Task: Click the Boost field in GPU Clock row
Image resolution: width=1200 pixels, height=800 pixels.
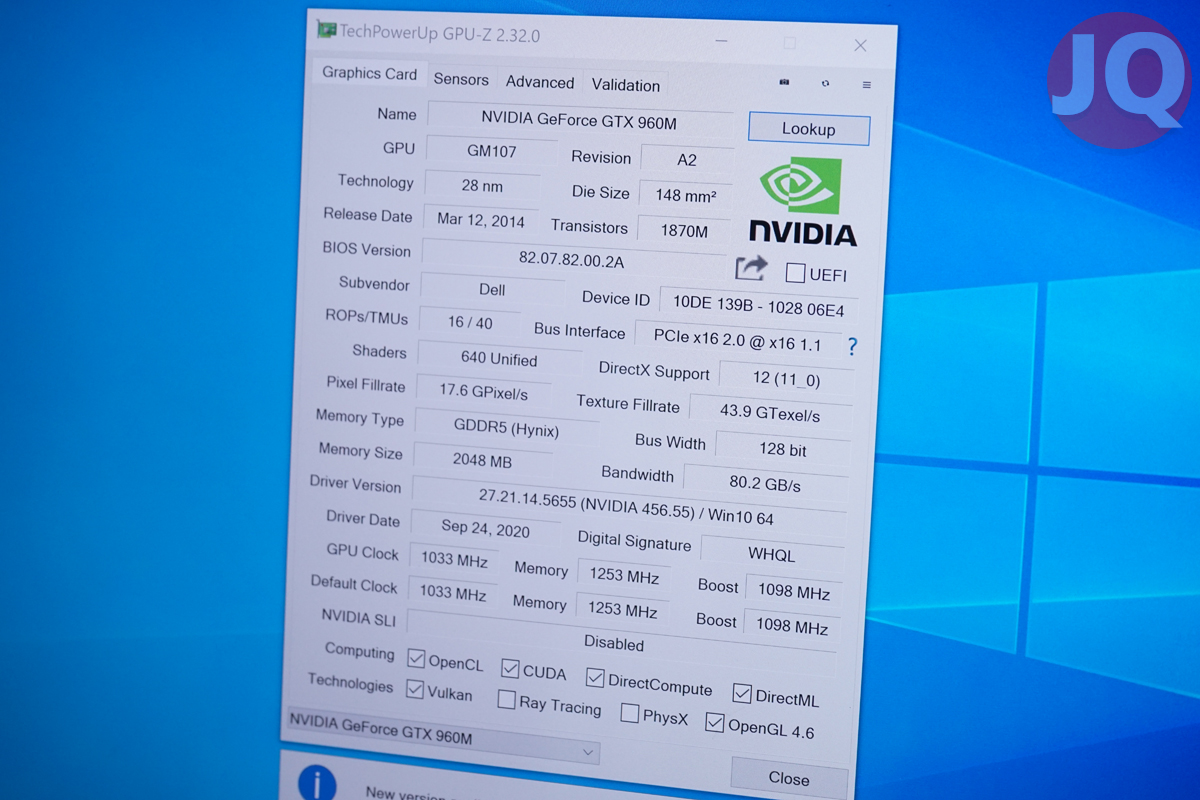Action: tap(794, 590)
